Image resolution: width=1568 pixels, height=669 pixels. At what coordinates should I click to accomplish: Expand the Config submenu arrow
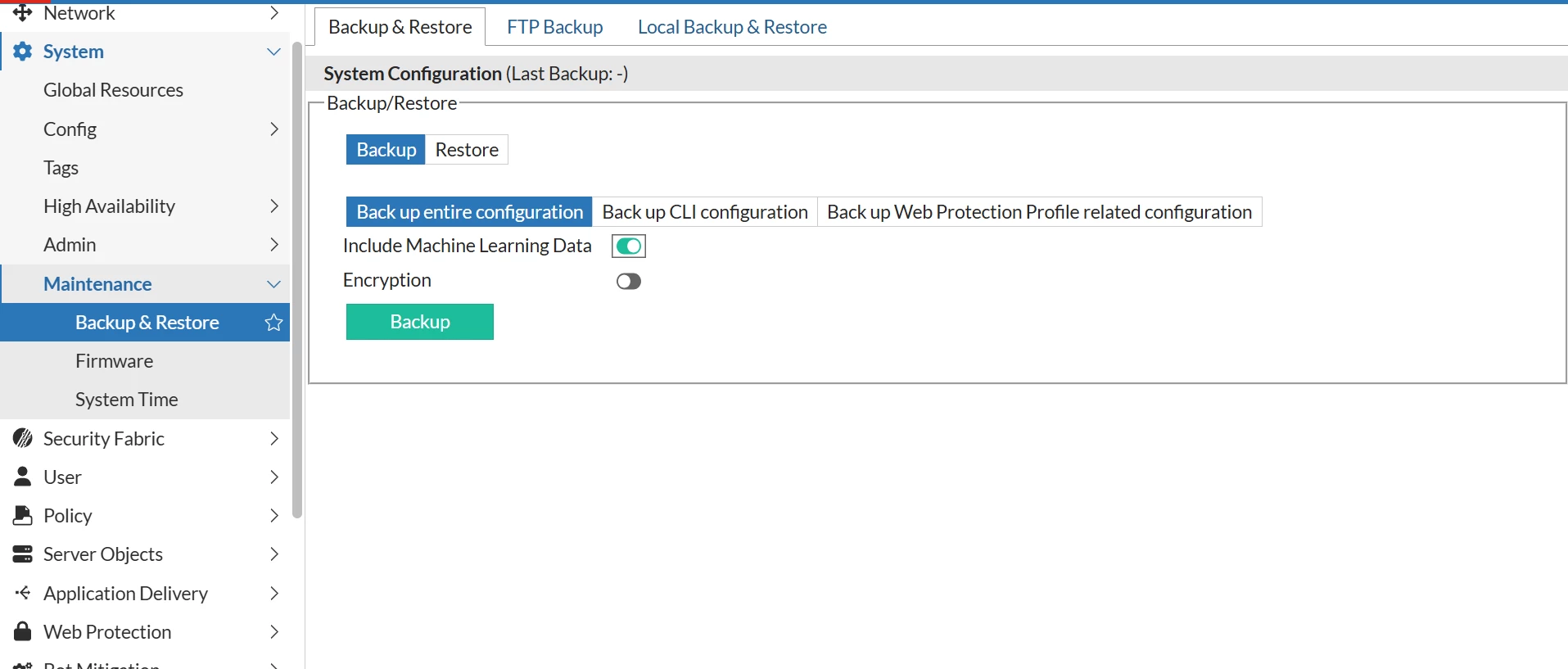tap(274, 129)
